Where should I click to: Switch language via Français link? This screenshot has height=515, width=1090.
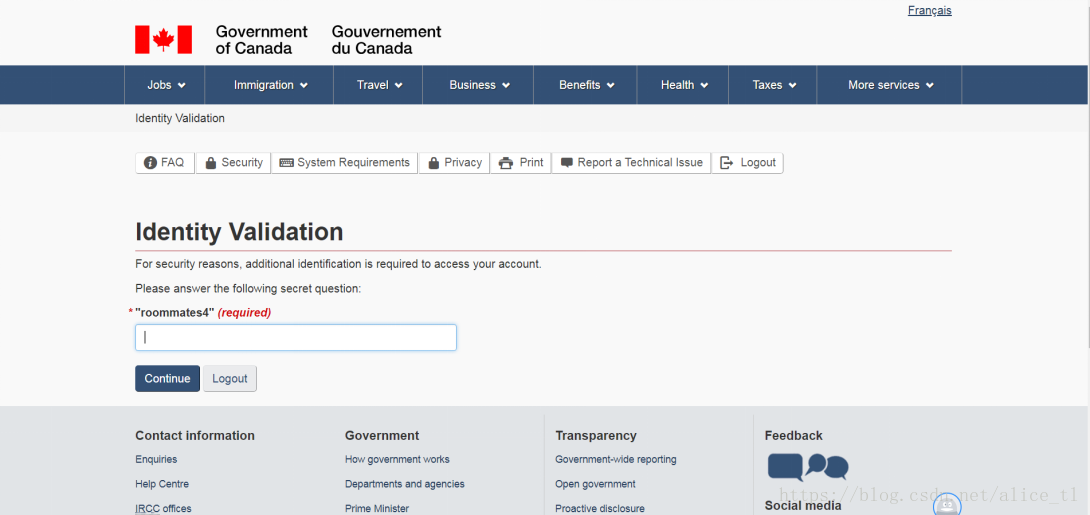point(929,10)
